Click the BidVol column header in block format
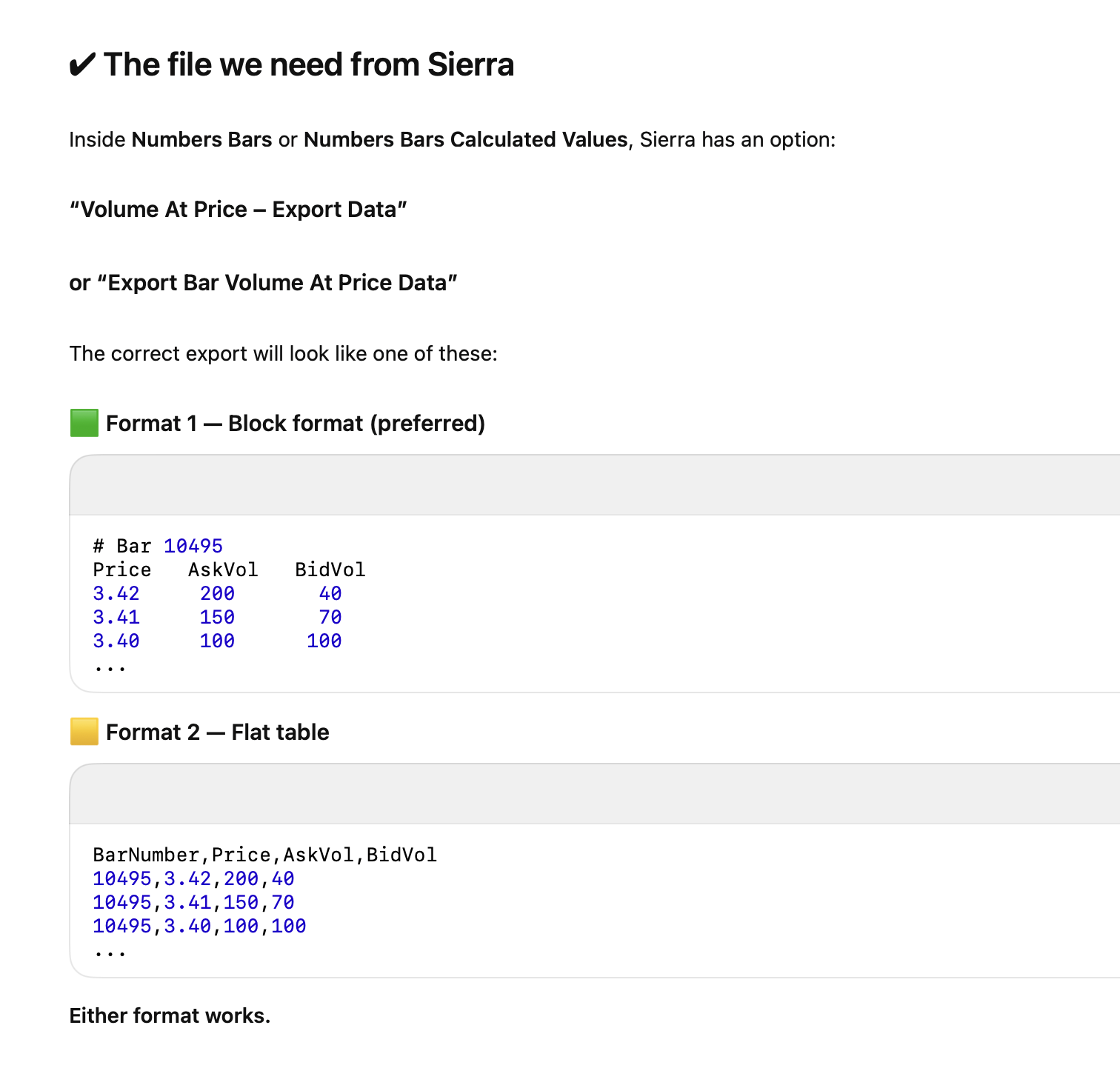The width and height of the screenshot is (1120, 1068). [x=330, y=570]
